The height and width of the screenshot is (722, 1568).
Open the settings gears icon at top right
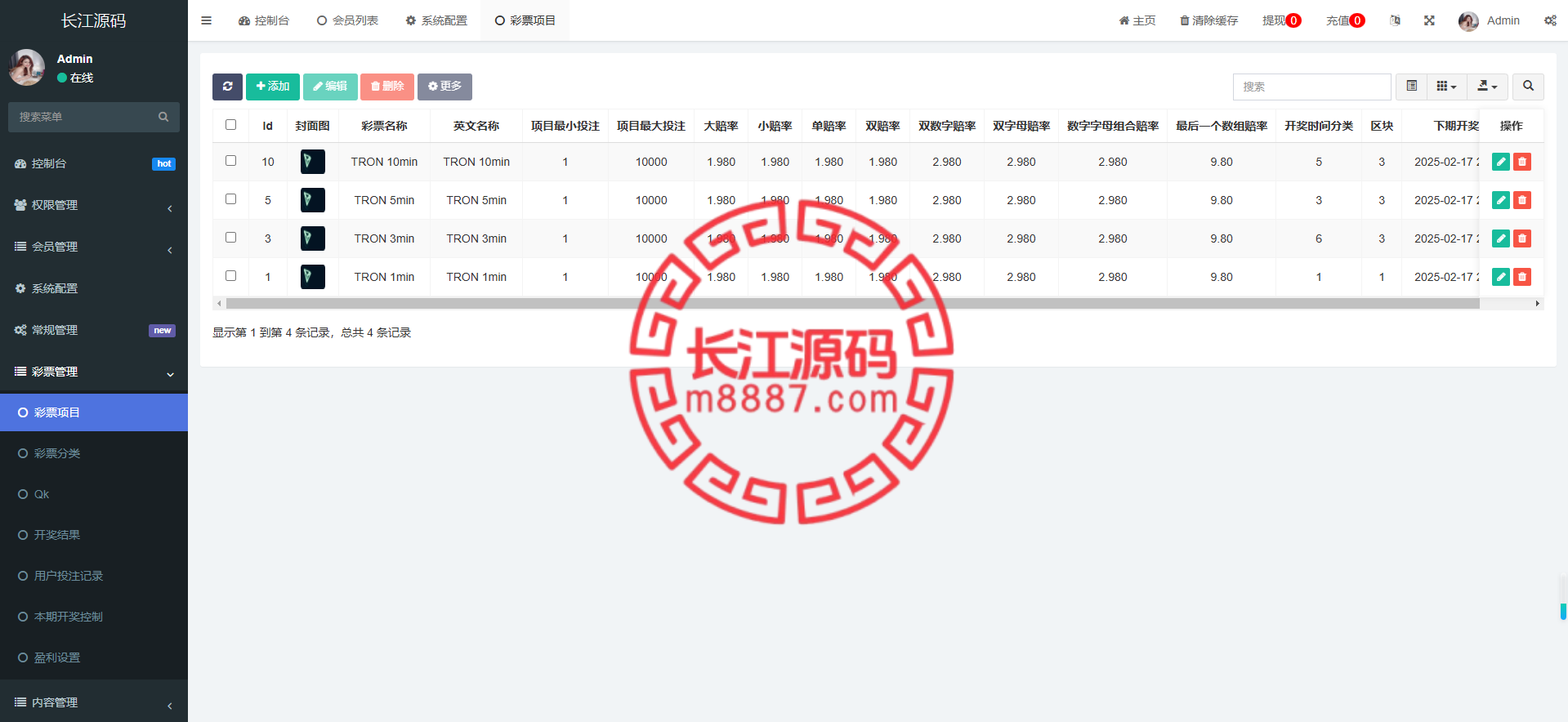1550,20
